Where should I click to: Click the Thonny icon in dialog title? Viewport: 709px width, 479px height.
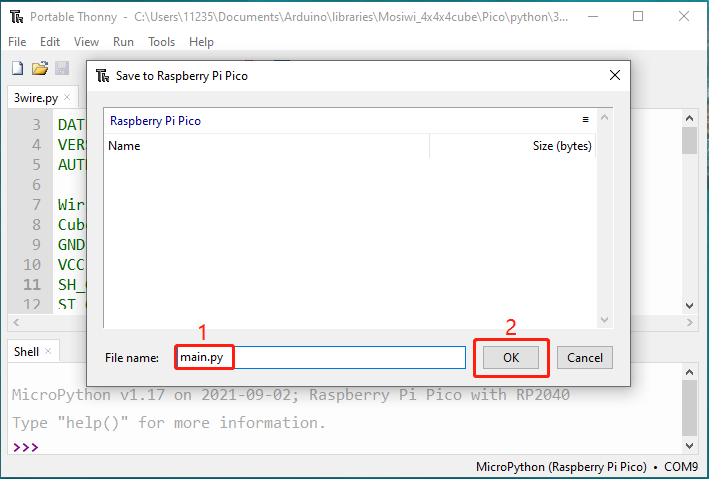103,76
